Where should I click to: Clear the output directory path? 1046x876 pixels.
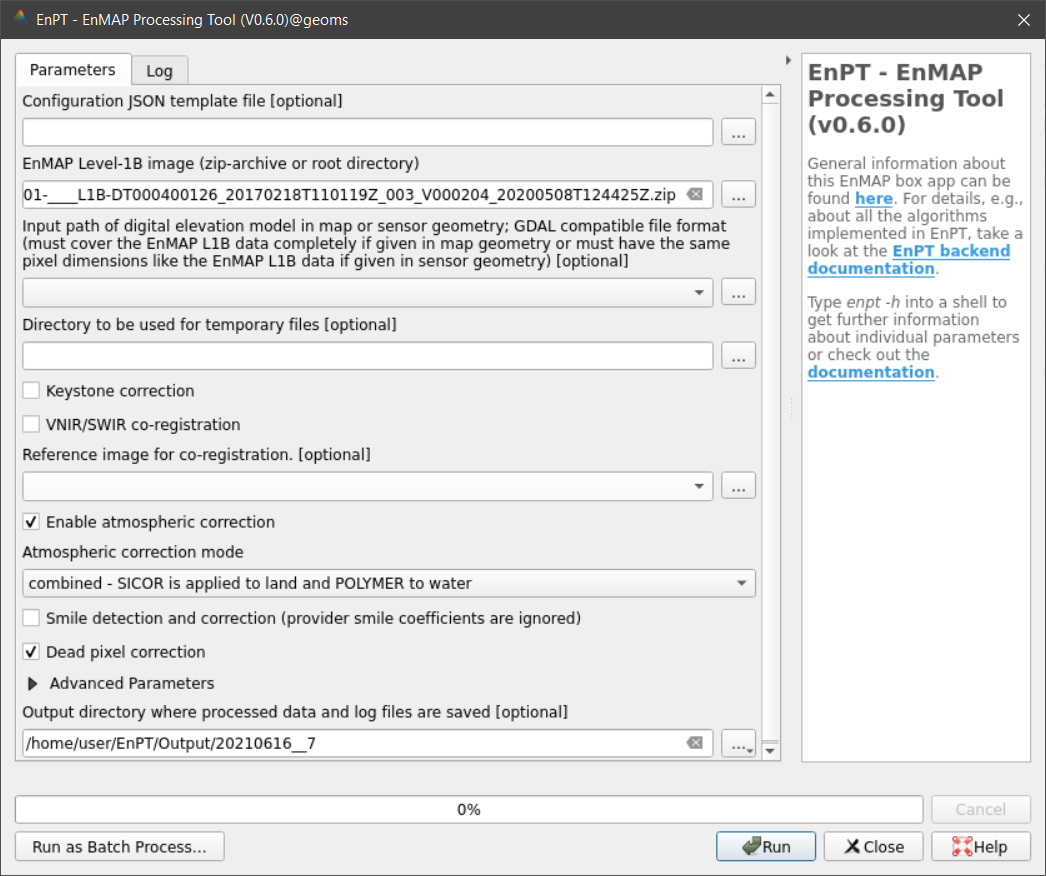click(x=695, y=743)
